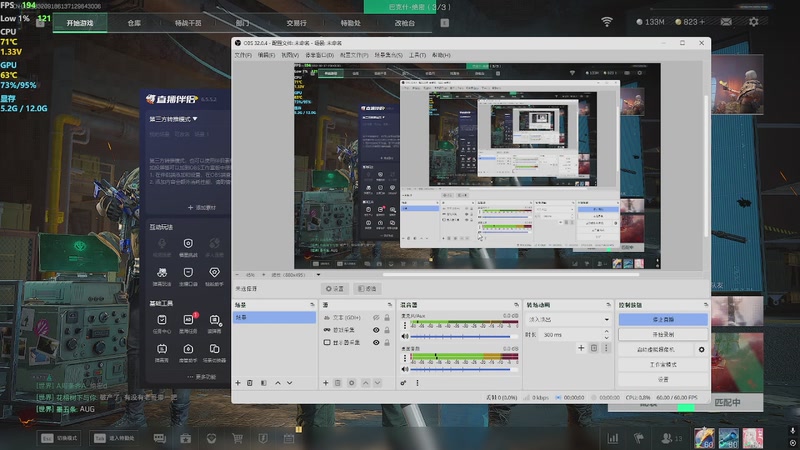The width and height of the screenshot is (800, 450).
Task: Open virtual camera settings gear icon
Action: [x=702, y=349]
